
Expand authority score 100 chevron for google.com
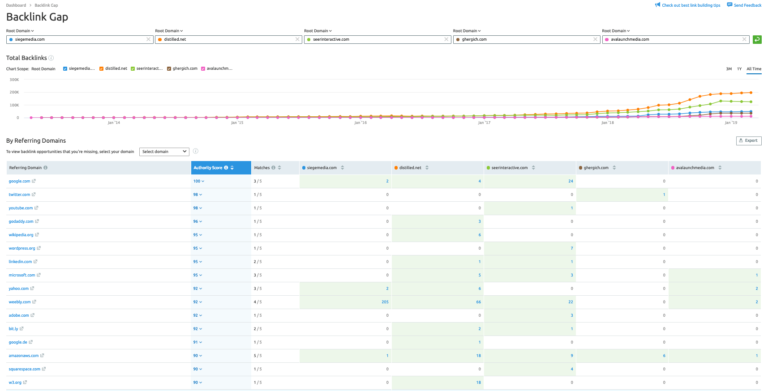coord(202,181)
